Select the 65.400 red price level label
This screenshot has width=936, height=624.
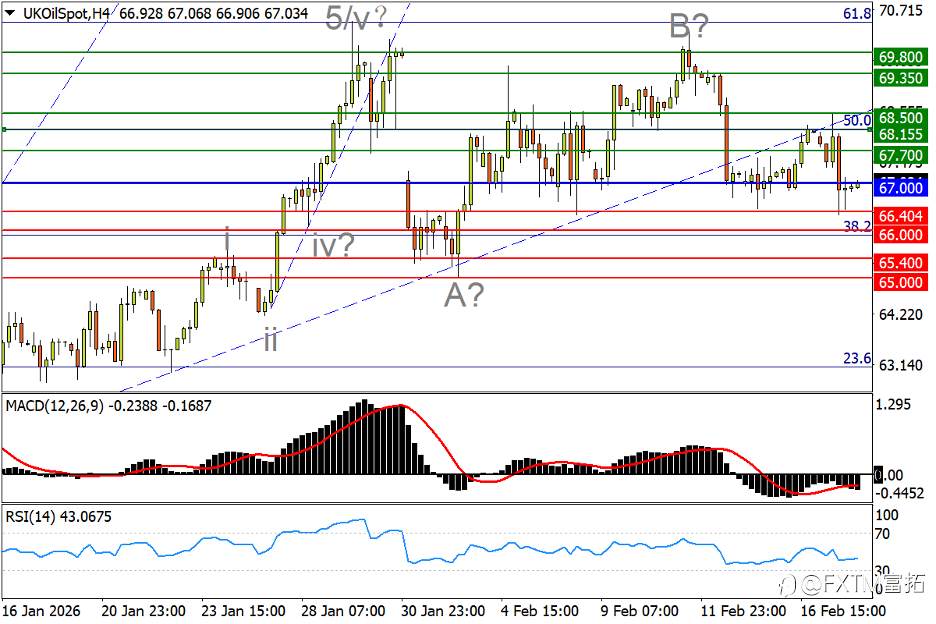(x=901, y=263)
